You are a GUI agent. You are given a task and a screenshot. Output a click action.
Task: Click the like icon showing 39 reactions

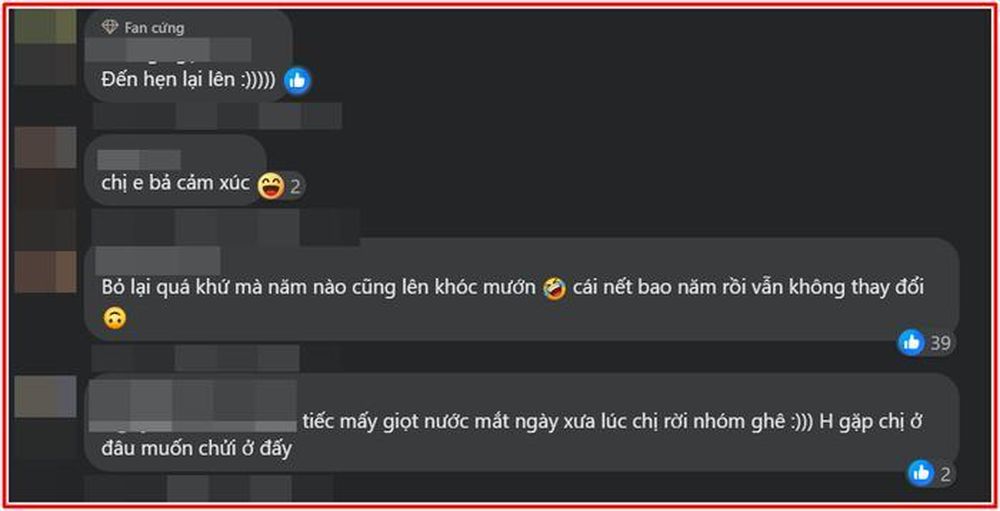(x=911, y=343)
